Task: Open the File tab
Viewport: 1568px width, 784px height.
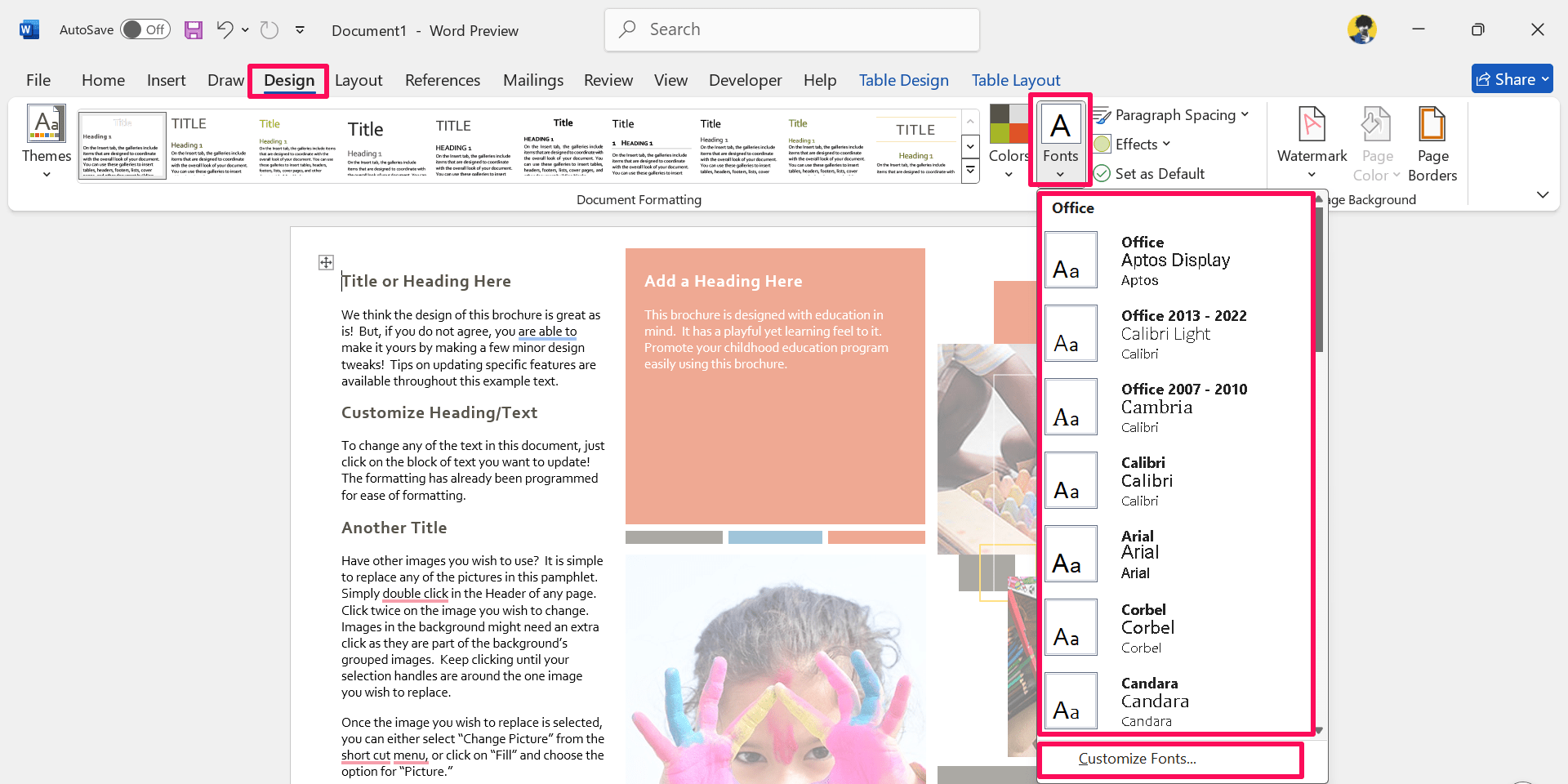Action: [38, 80]
